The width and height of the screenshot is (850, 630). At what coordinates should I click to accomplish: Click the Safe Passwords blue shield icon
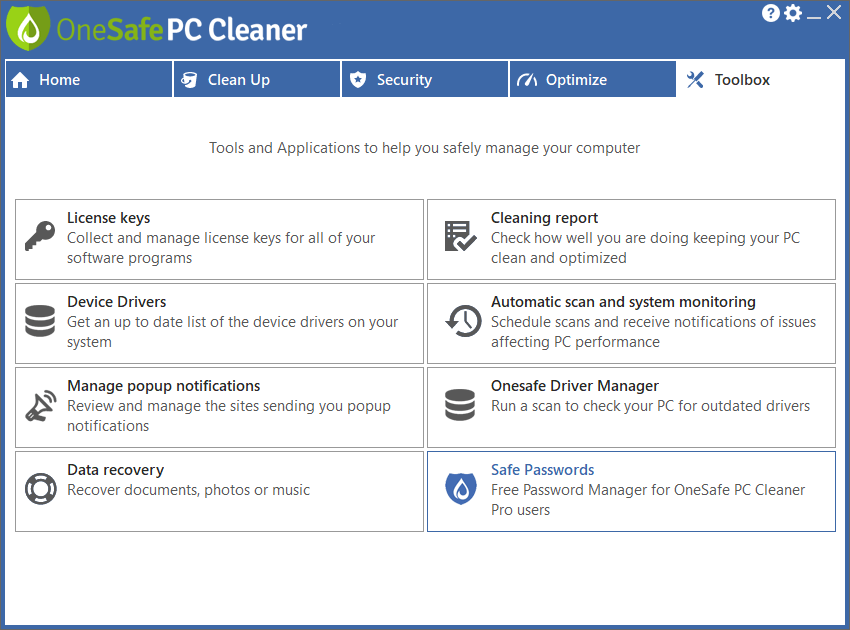(x=461, y=488)
